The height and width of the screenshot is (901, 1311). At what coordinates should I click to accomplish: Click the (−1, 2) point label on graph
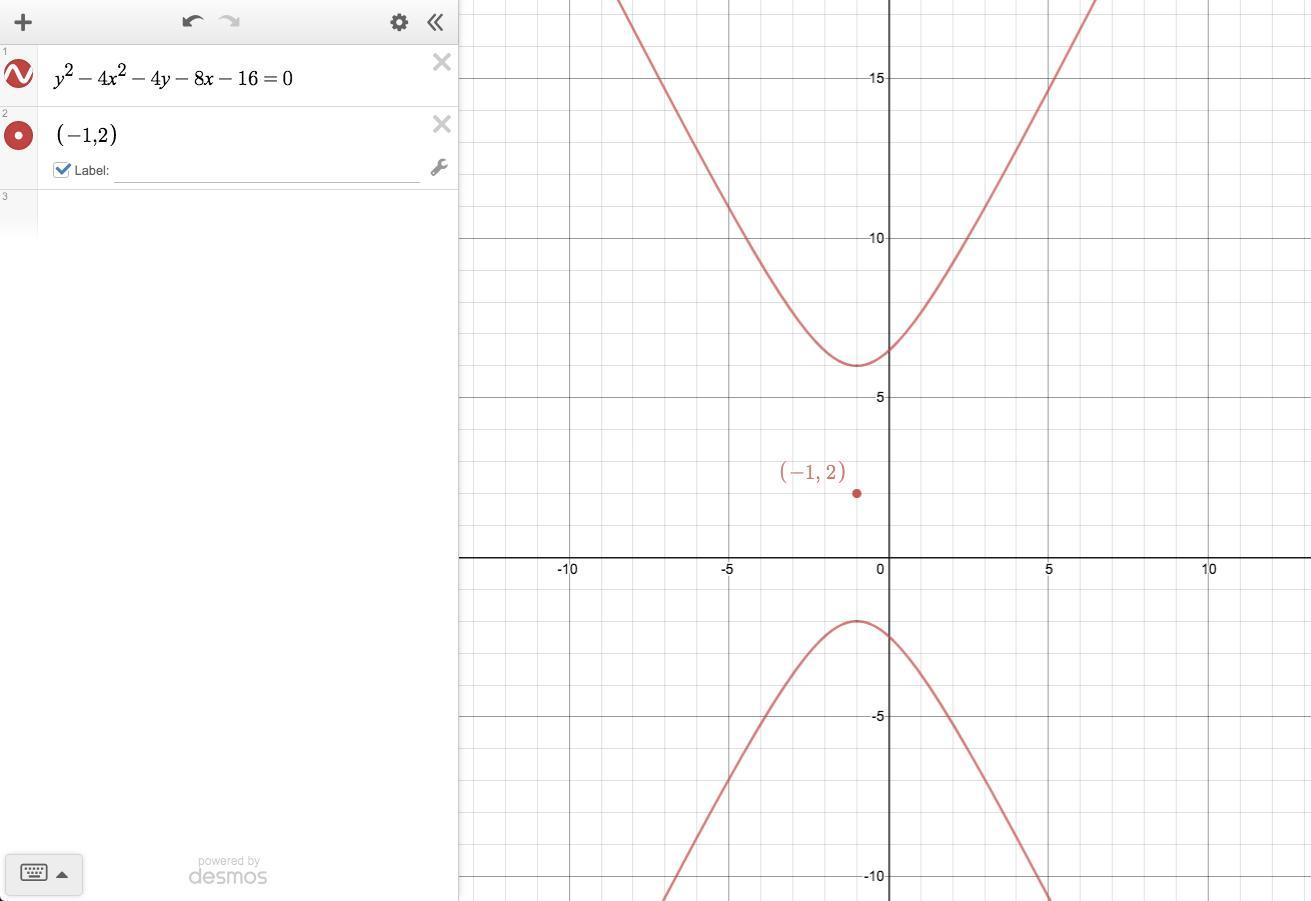(x=812, y=472)
